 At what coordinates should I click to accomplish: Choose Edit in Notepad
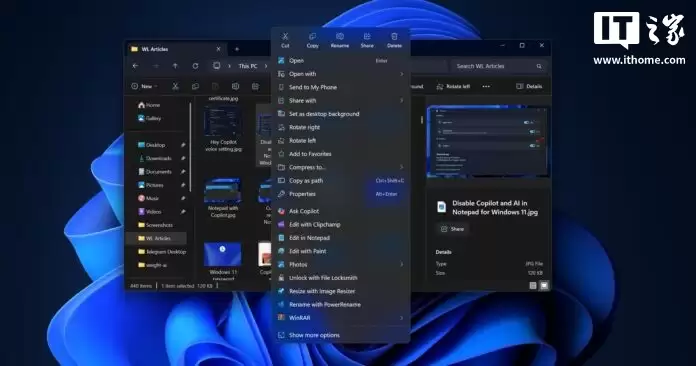point(340,238)
